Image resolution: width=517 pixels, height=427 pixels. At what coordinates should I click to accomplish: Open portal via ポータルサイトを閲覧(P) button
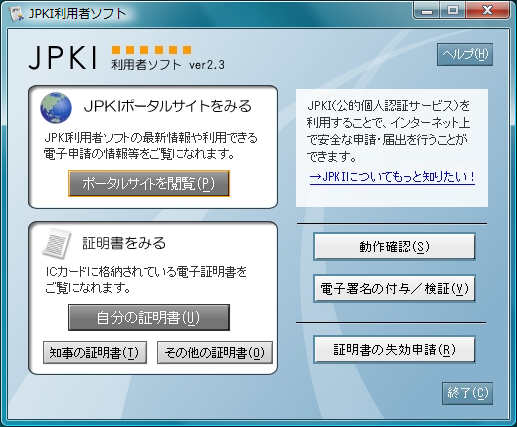(149, 183)
